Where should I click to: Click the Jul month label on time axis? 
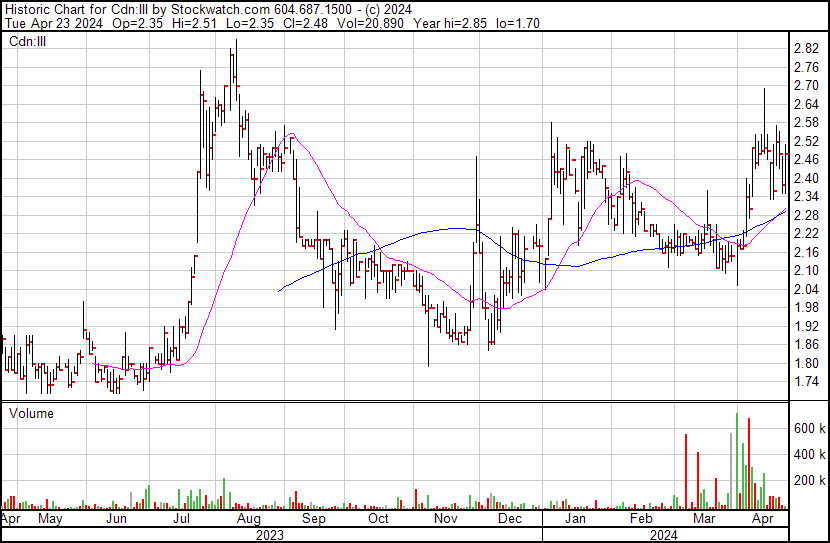183,520
